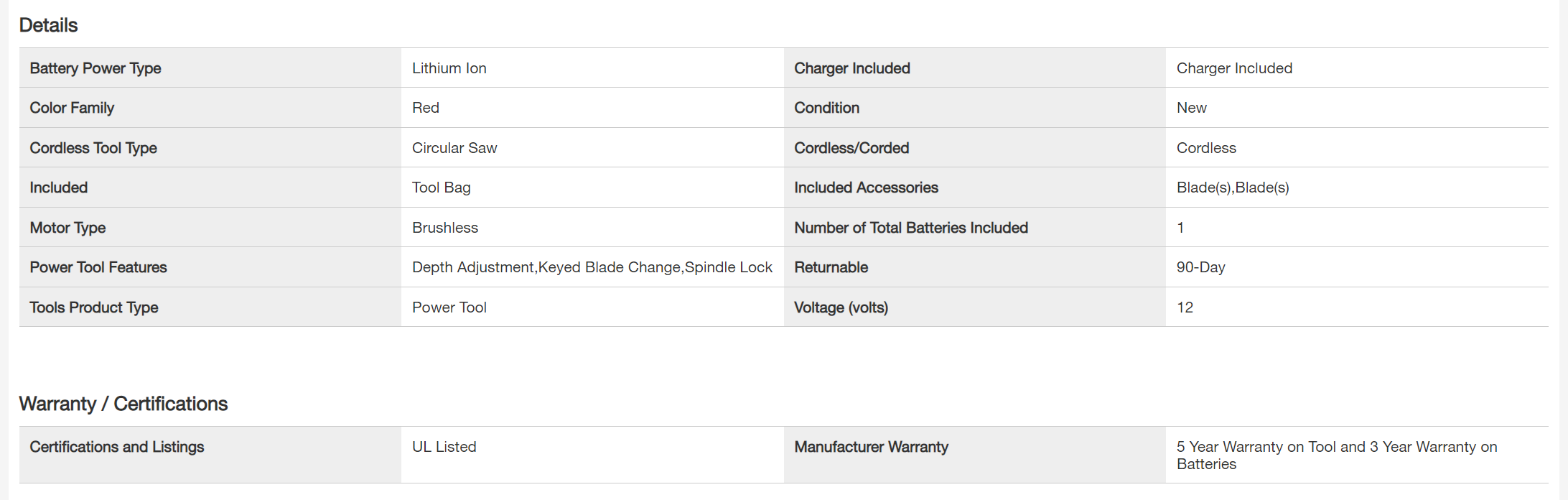This screenshot has width=1568, height=500.
Task: Select the UL Listed value
Action: (x=444, y=447)
